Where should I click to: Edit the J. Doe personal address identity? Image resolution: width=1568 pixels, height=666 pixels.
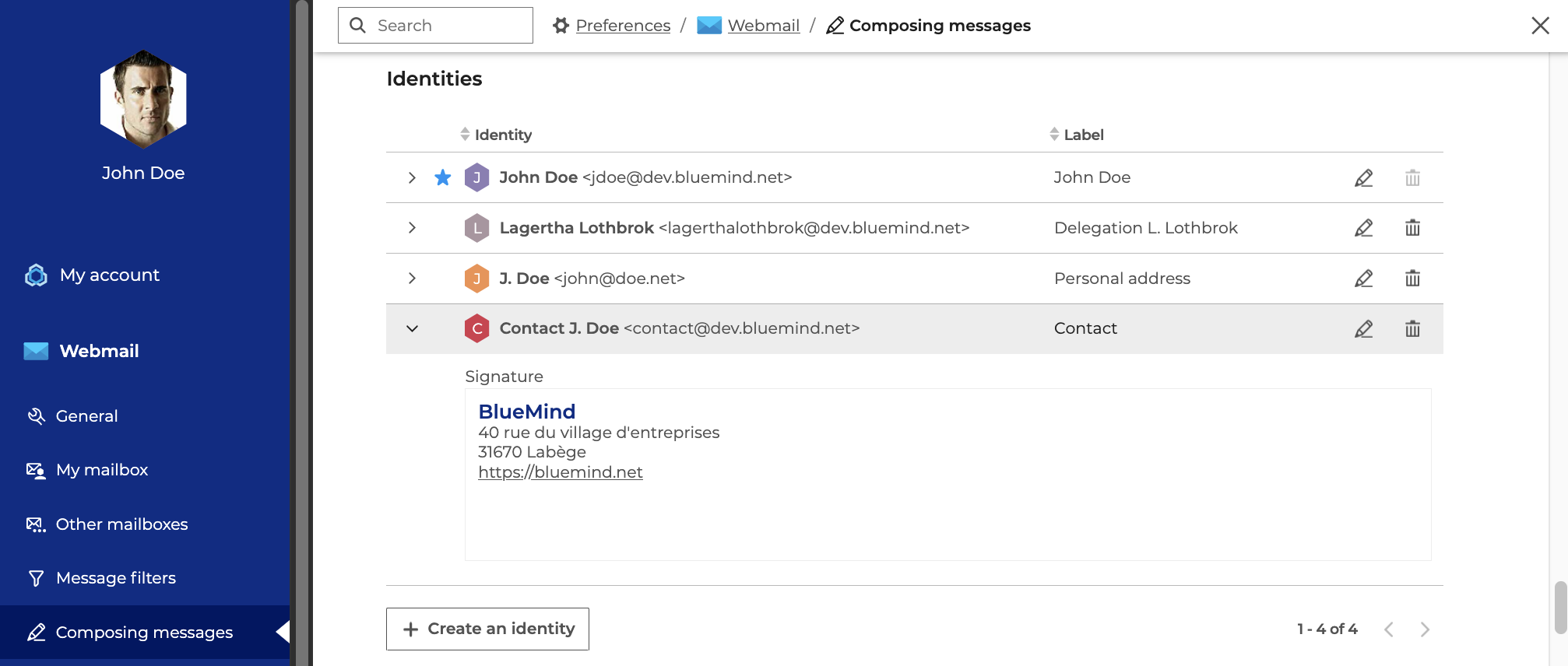coord(1363,279)
